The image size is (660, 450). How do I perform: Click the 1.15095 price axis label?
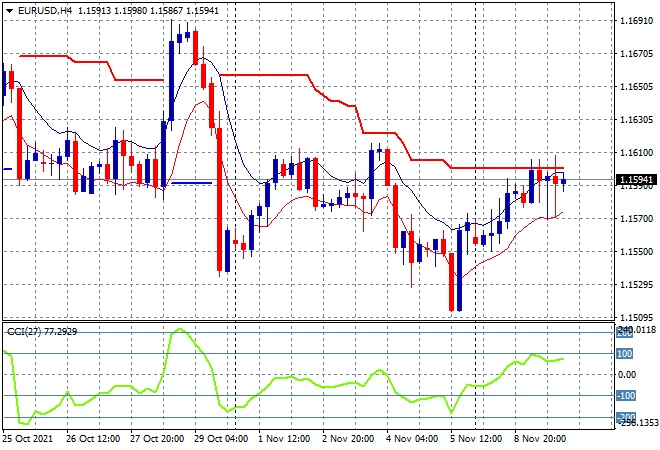tap(636, 317)
